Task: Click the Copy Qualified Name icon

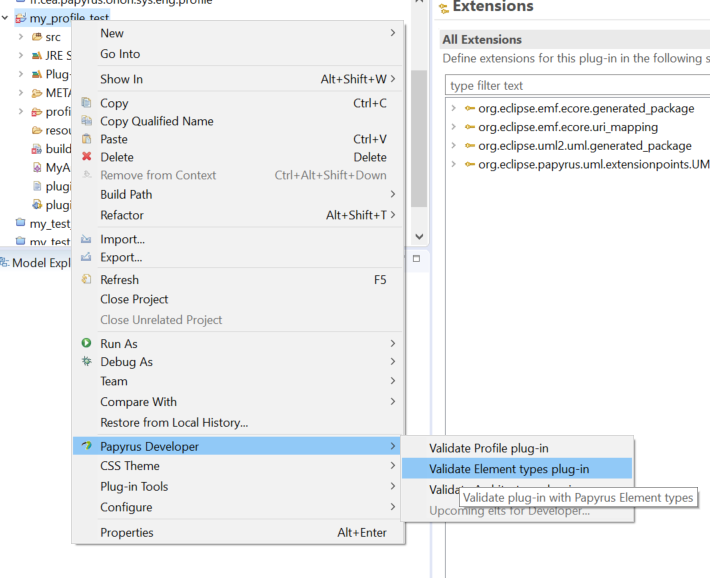Action: pyautogui.click(x=86, y=121)
